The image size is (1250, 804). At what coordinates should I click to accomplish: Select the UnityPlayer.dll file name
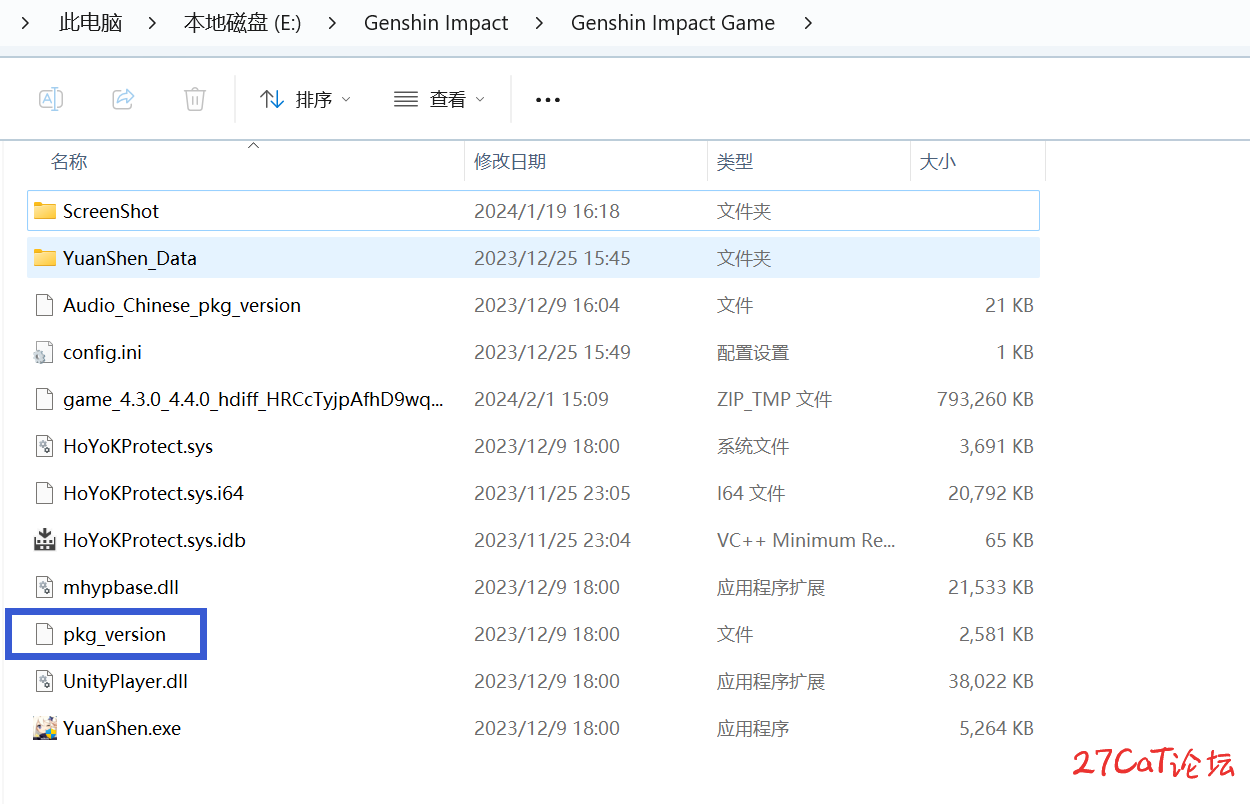pyautogui.click(x=126, y=681)
